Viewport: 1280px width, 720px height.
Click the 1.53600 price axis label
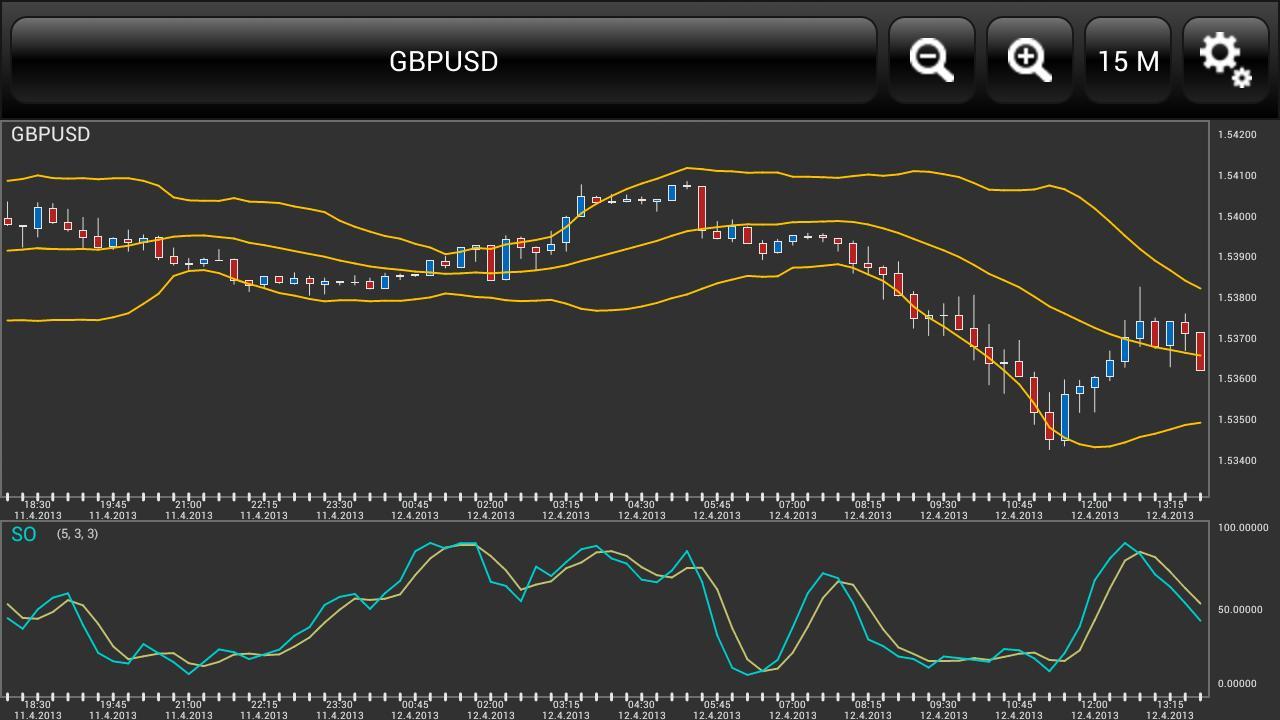1237,379
